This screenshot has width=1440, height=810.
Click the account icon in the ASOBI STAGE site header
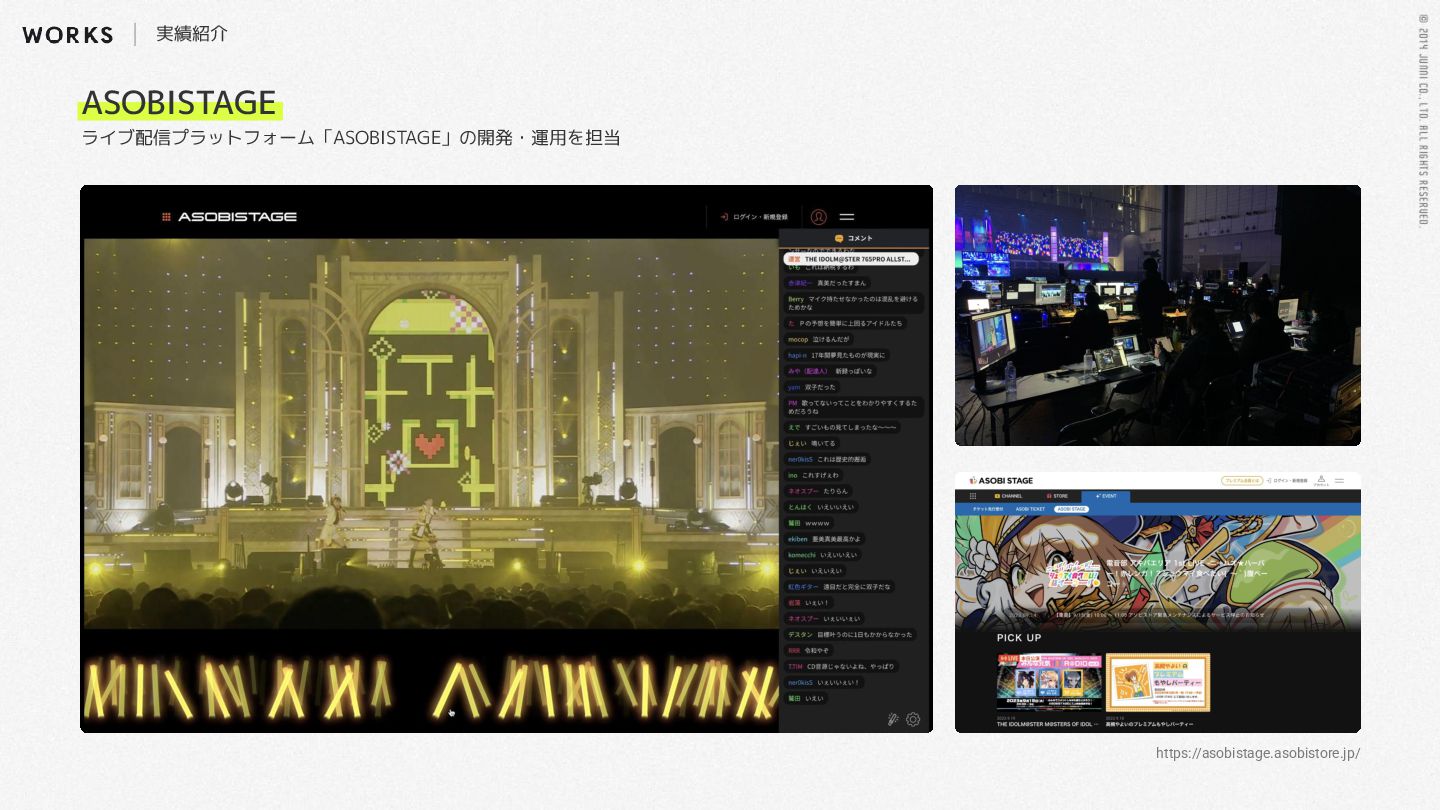click(x=1321, y=481)
